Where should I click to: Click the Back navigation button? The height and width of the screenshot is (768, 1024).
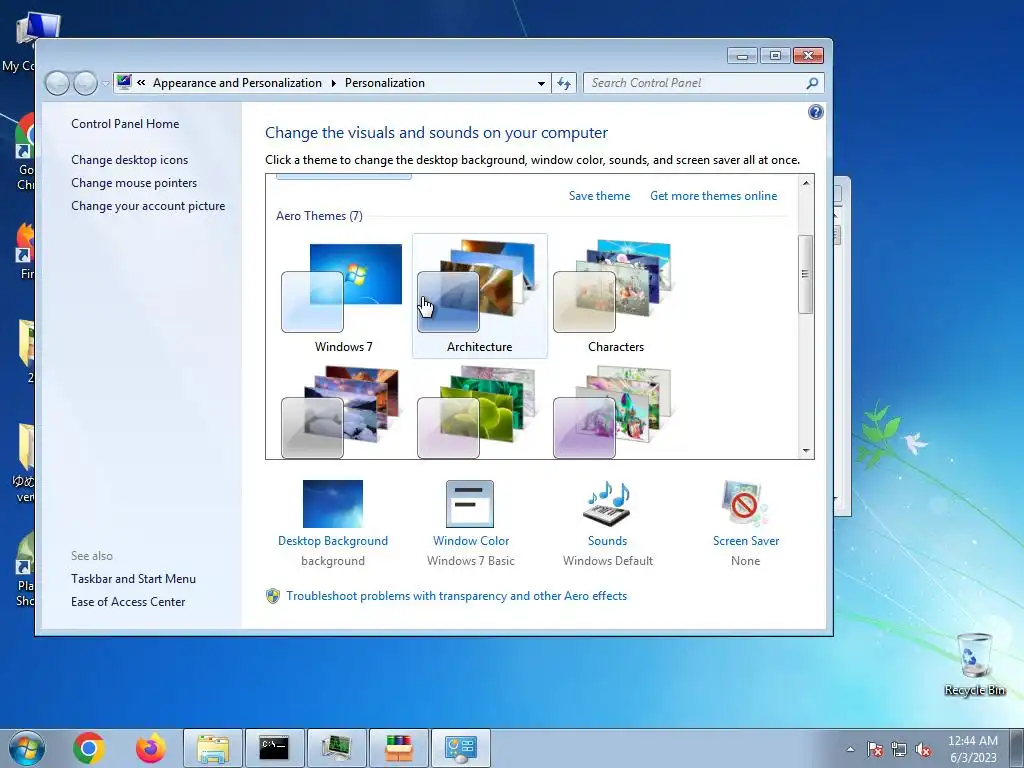pos(57,83)
